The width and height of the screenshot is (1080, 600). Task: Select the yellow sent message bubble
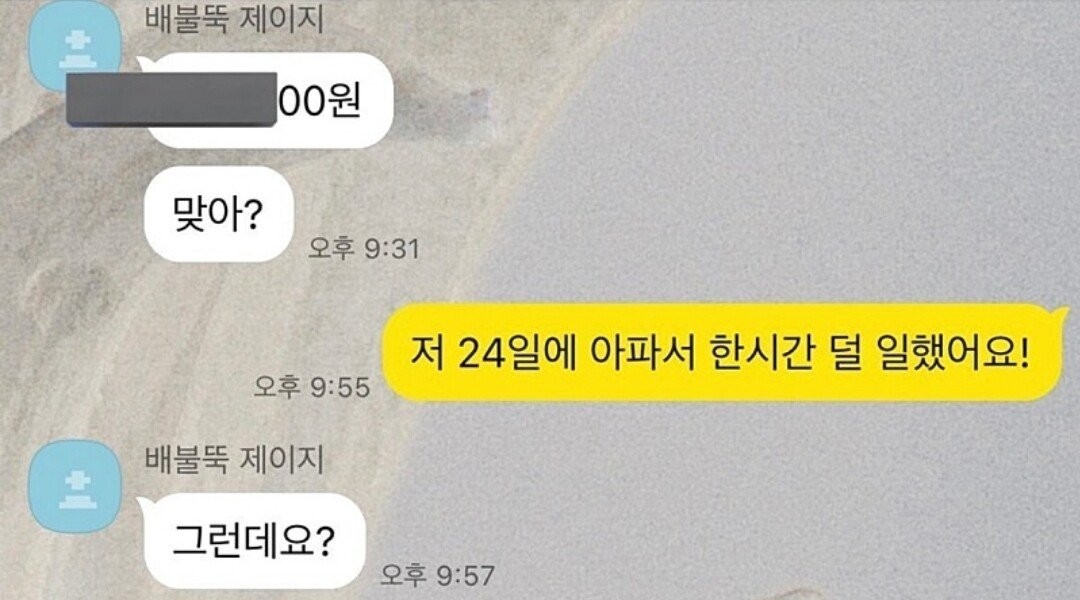pyautogui.click(x=725, y=353)
